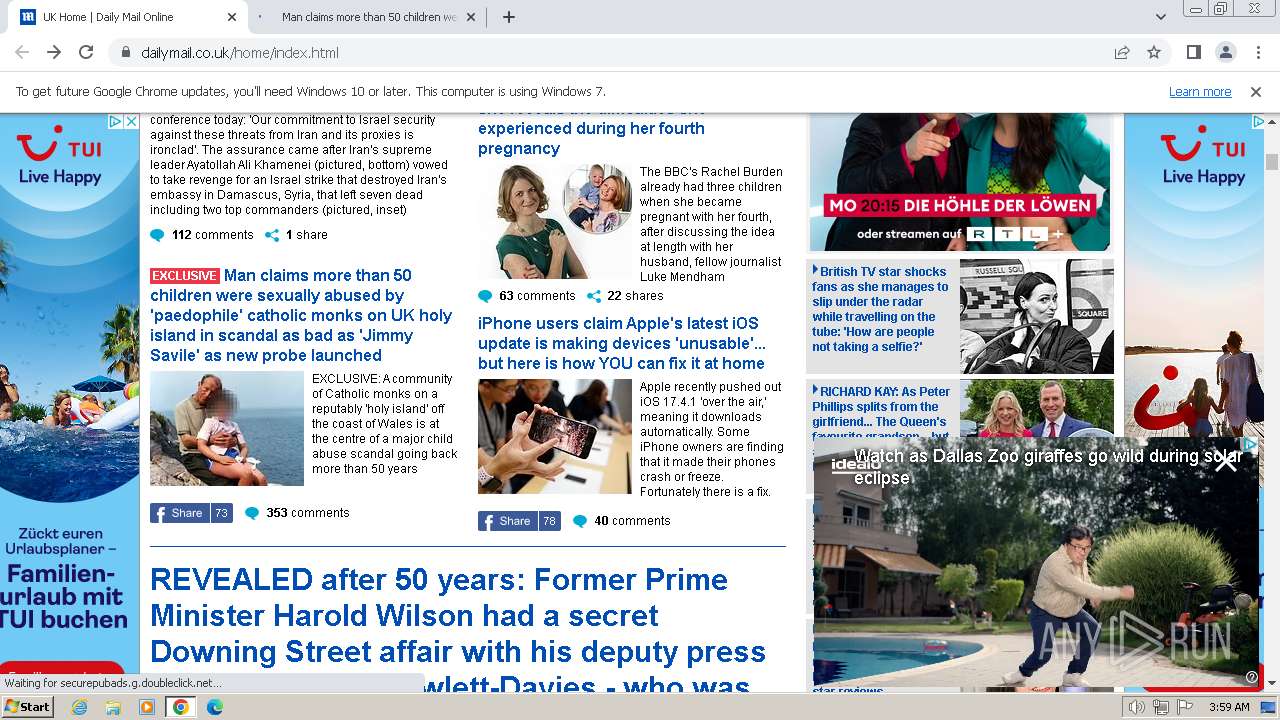The image size is (1280, 720).
Task: Bookmark this page with the star icon
Action: click(x=1154, y=53)
